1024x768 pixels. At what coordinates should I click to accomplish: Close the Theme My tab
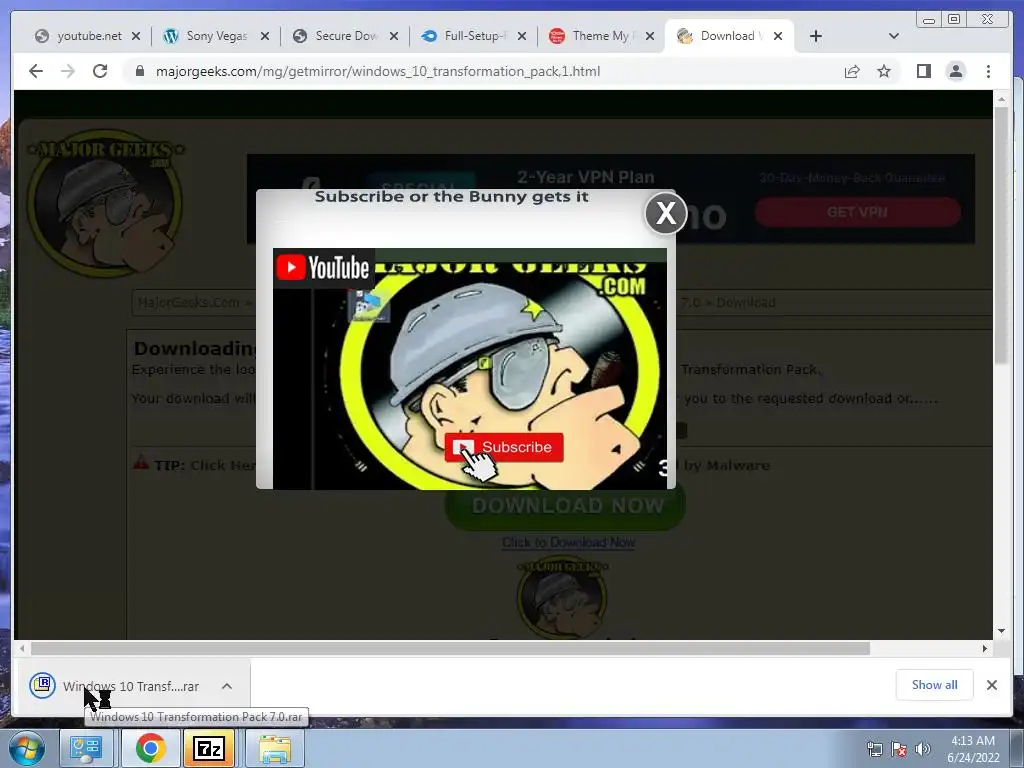pos(650,36)
